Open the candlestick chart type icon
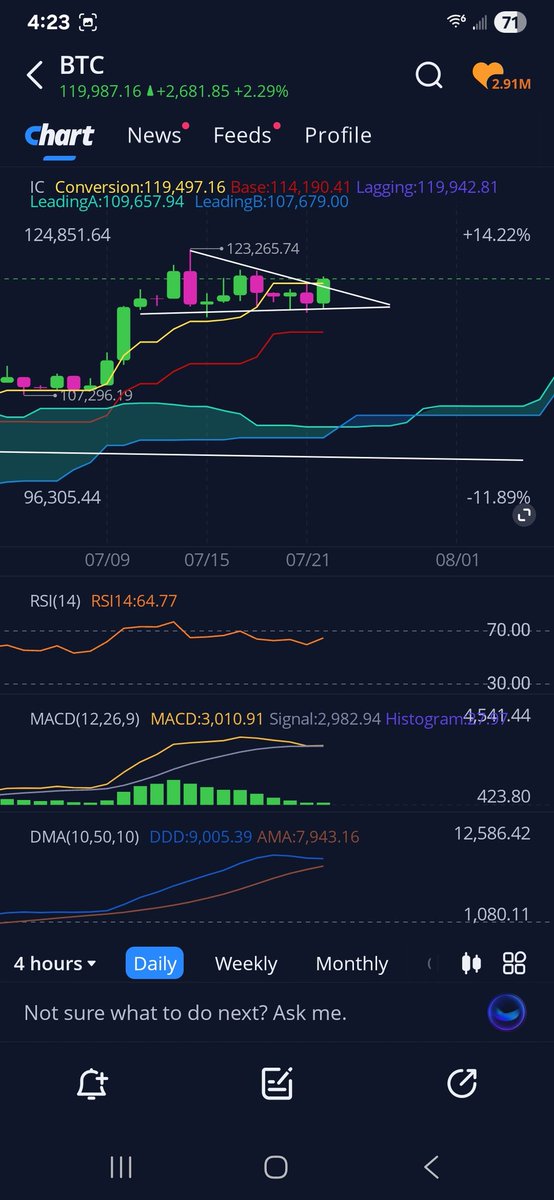 471,963
